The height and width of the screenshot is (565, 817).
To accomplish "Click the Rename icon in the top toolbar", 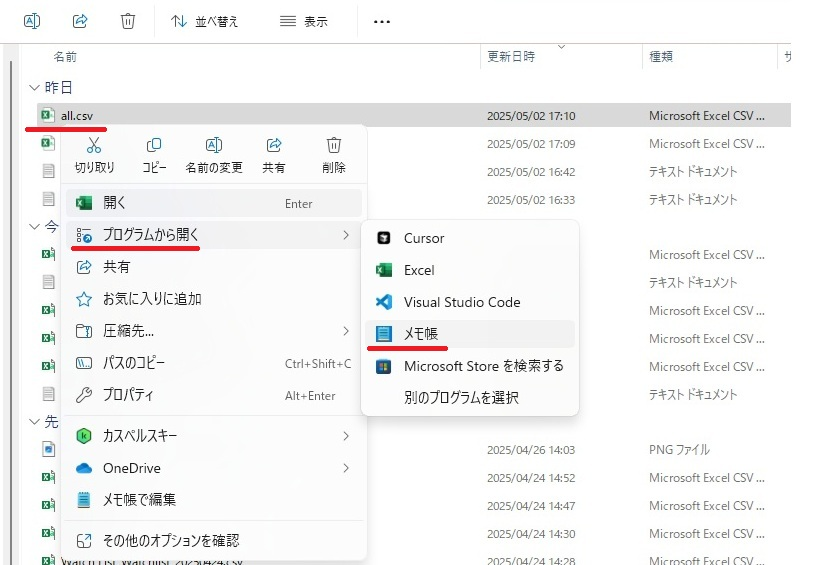I will [32, 21].
